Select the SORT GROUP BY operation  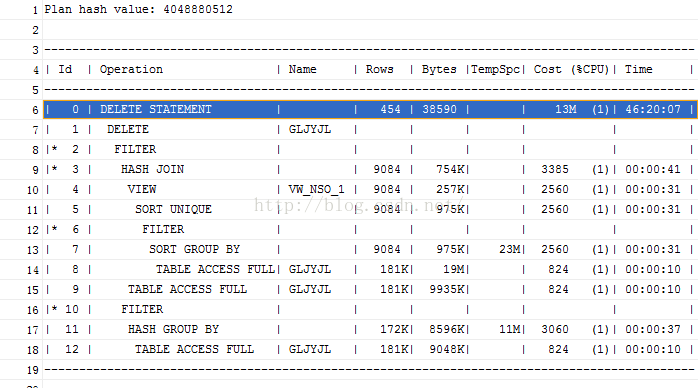(x=195, y=250)
